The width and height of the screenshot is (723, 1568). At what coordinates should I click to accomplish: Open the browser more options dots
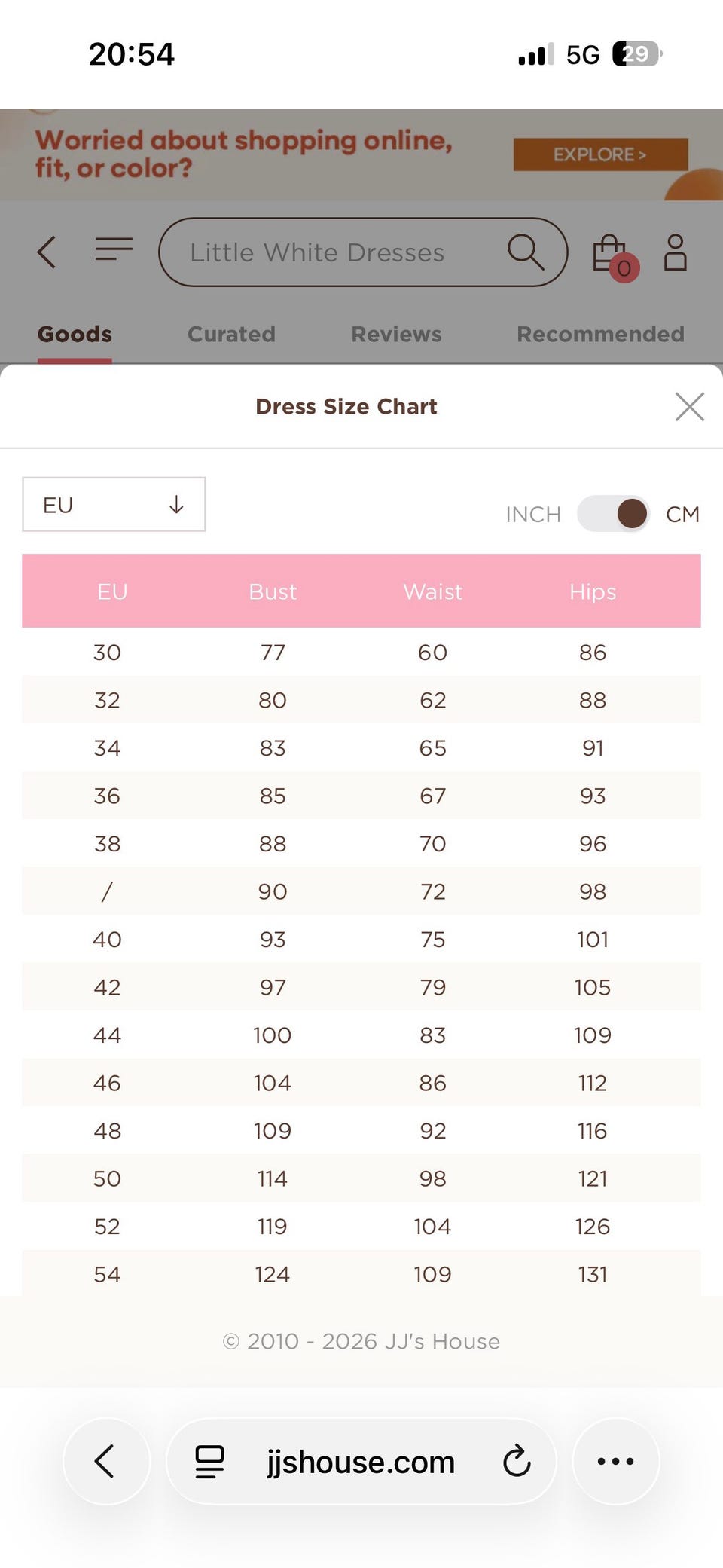615,1461
